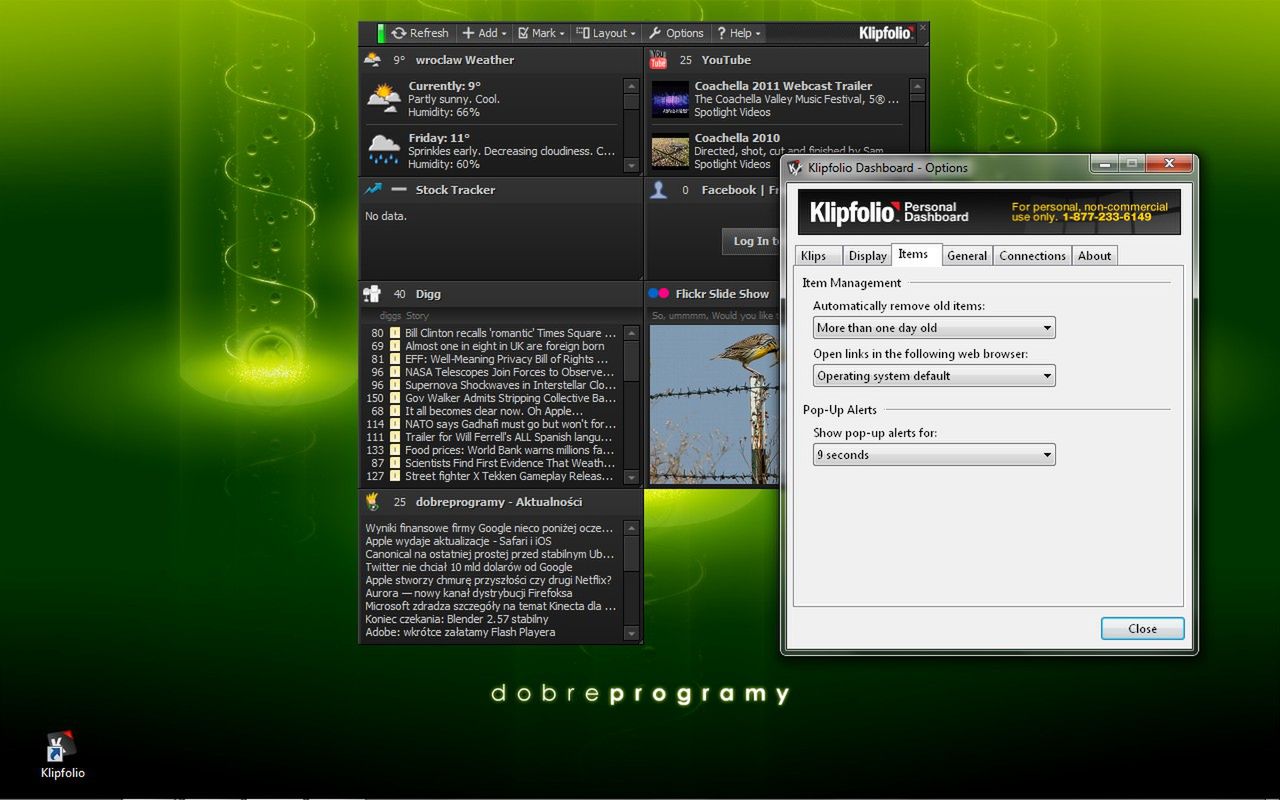1280x800 pixels.
Task: Open news 'Adobe: wkrótce załatamy Flash Playera'
Action: 460,632
